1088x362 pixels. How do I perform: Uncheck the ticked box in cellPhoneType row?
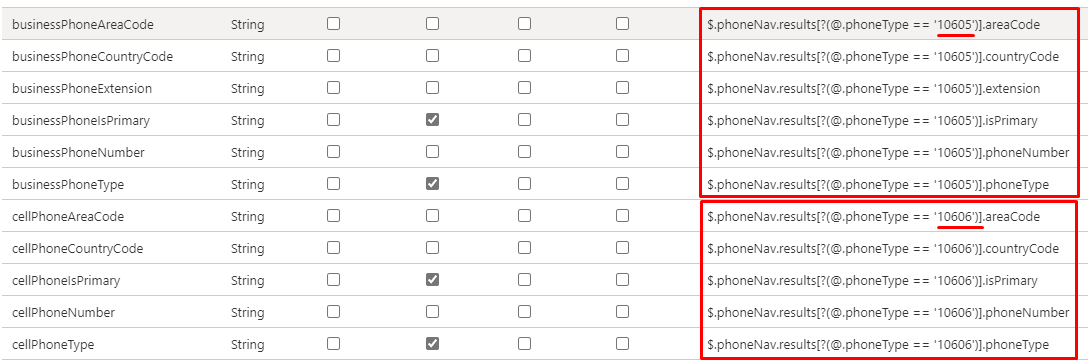click(x=432, y=344)
